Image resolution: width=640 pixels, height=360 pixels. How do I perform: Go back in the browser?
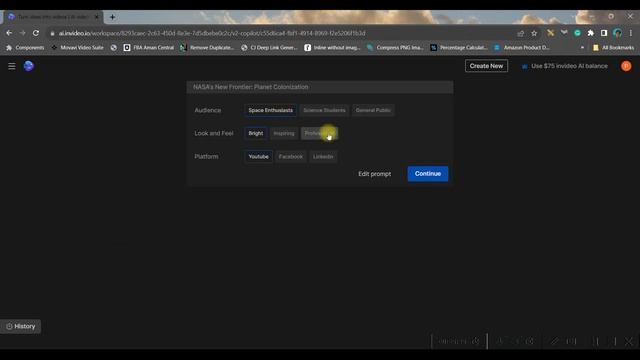click(x=9, y=33)
